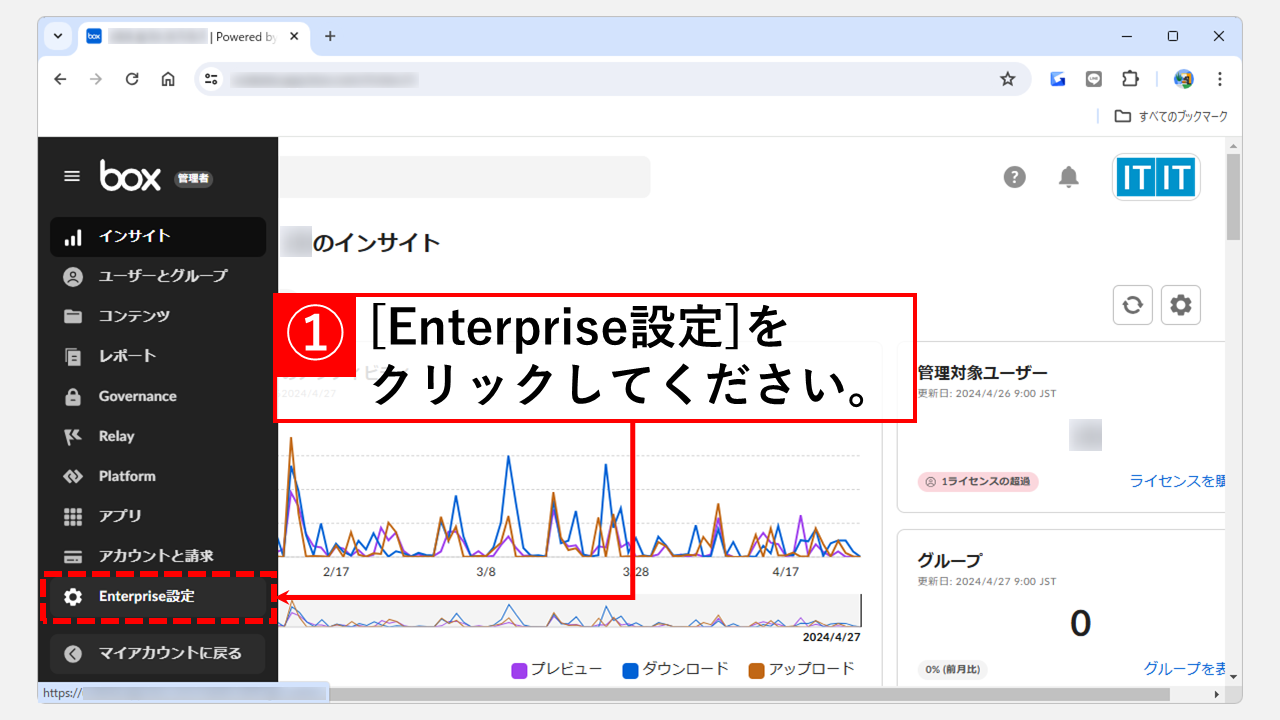Image resolution: width=1280 pixels, height=720 pixels.
Task: Click the folder icon beside コンテンツ
Action: tap(73, 316)
